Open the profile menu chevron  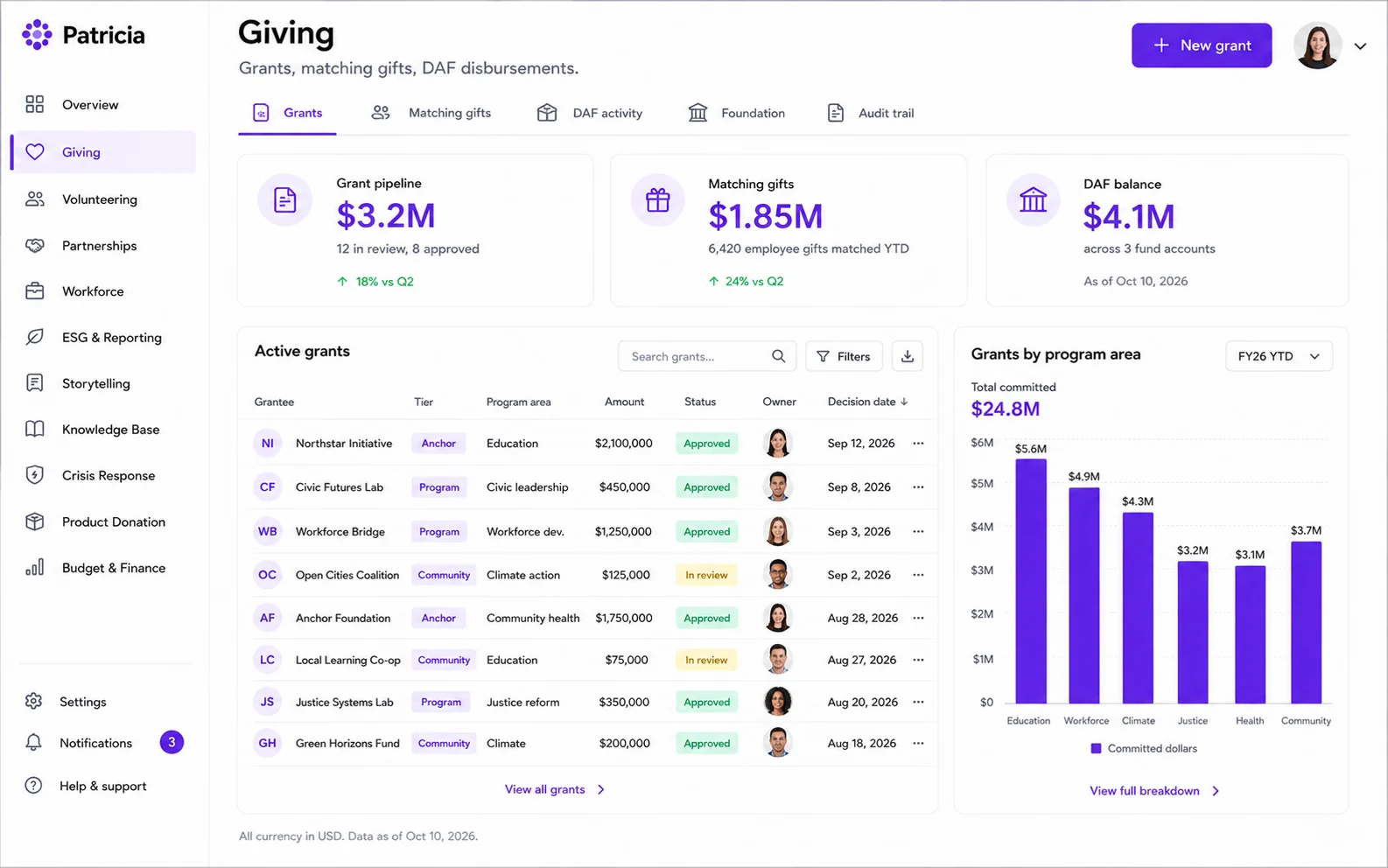point(1360,46)
